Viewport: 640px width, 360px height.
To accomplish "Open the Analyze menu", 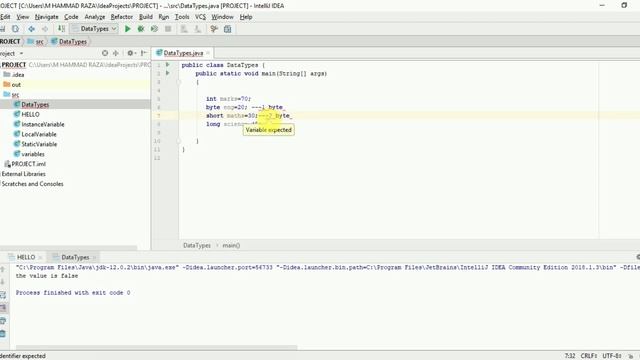I will click(95, 17).
